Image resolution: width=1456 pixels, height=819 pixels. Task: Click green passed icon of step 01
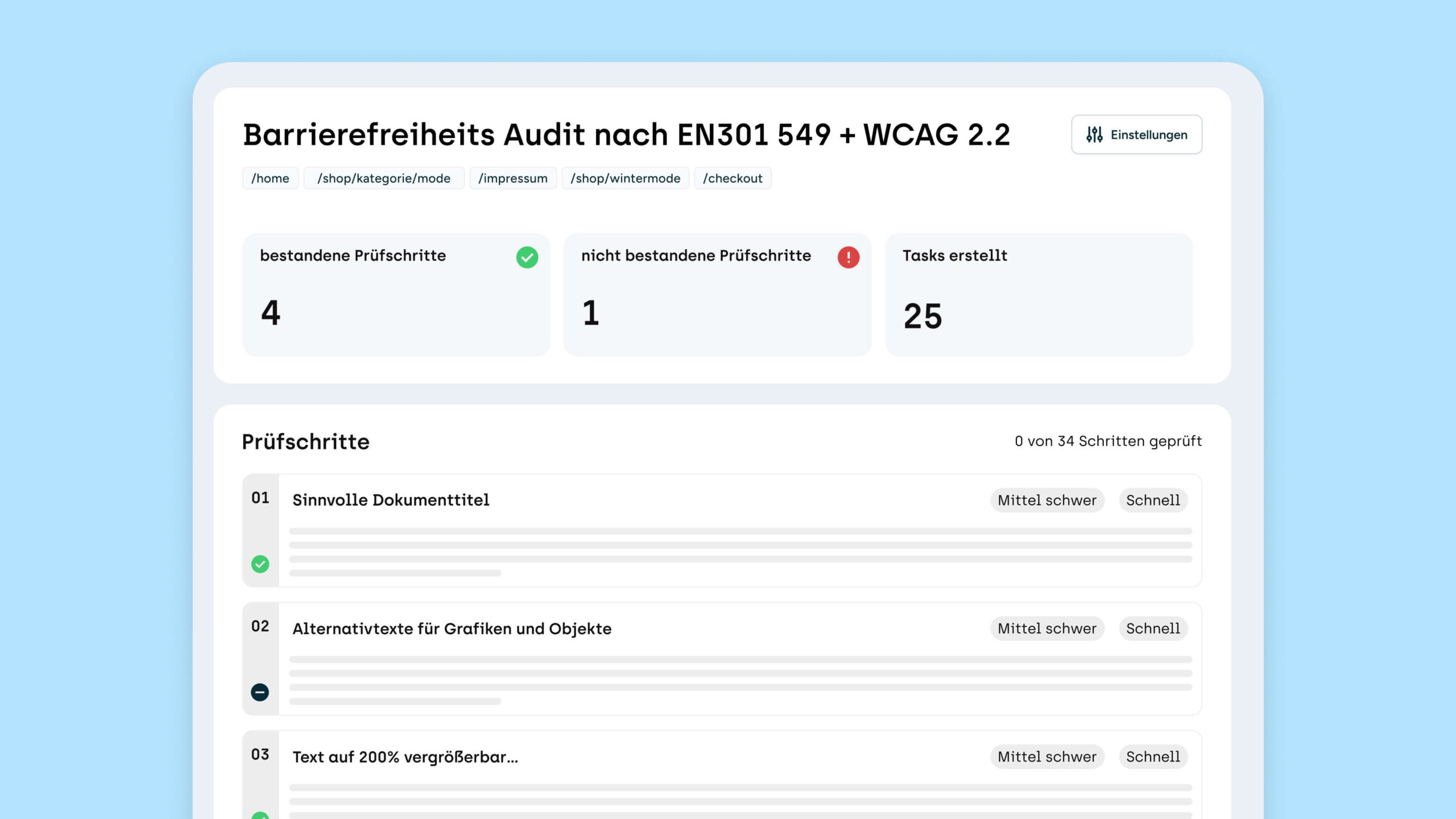(260, 564)
